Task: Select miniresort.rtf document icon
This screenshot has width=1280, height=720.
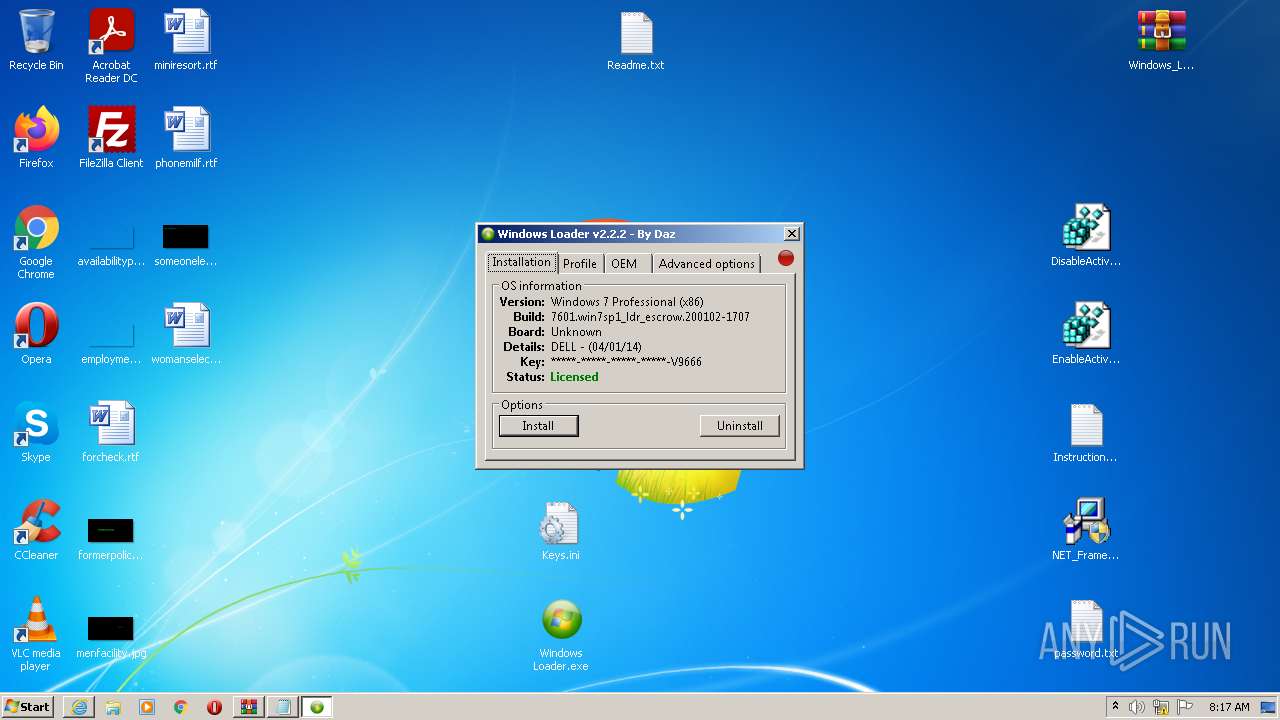Action: coord(186,40)
